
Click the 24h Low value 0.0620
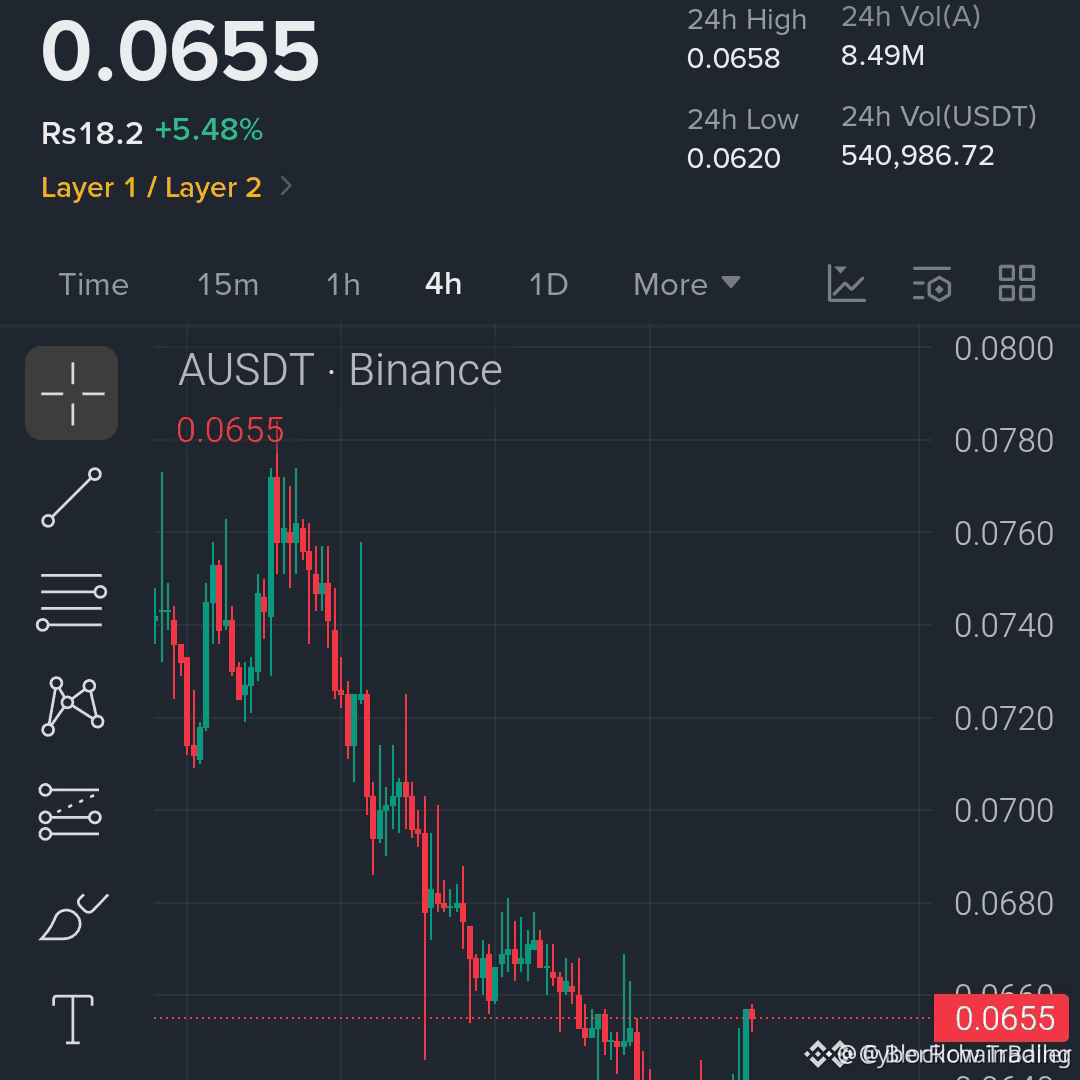click(734, 158)
